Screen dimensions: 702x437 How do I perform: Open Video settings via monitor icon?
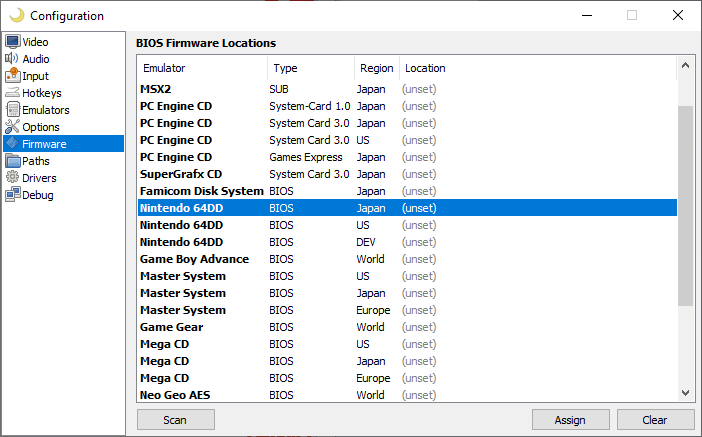(13, 42)
